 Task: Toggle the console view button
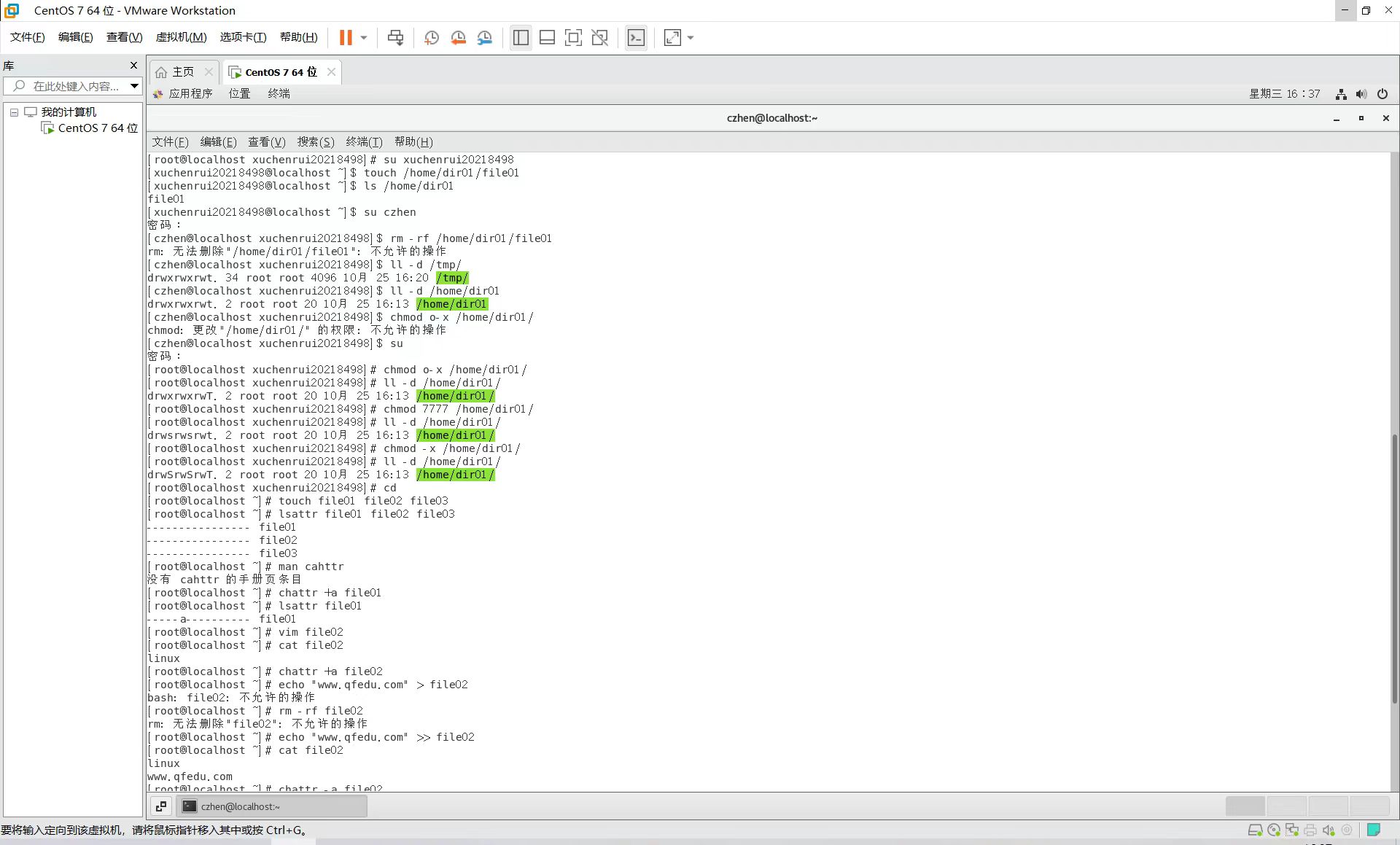[x=636, y=38]
